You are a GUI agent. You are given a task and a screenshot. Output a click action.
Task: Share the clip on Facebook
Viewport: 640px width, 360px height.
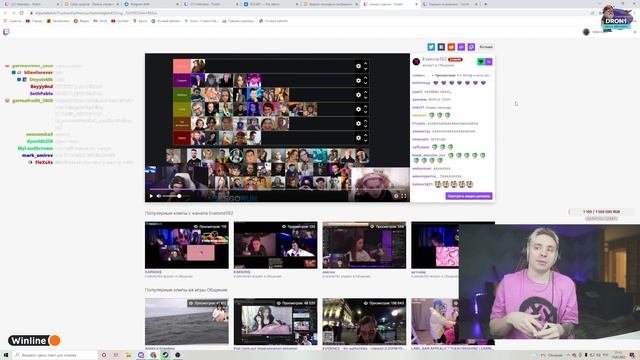tap(441, 47)
